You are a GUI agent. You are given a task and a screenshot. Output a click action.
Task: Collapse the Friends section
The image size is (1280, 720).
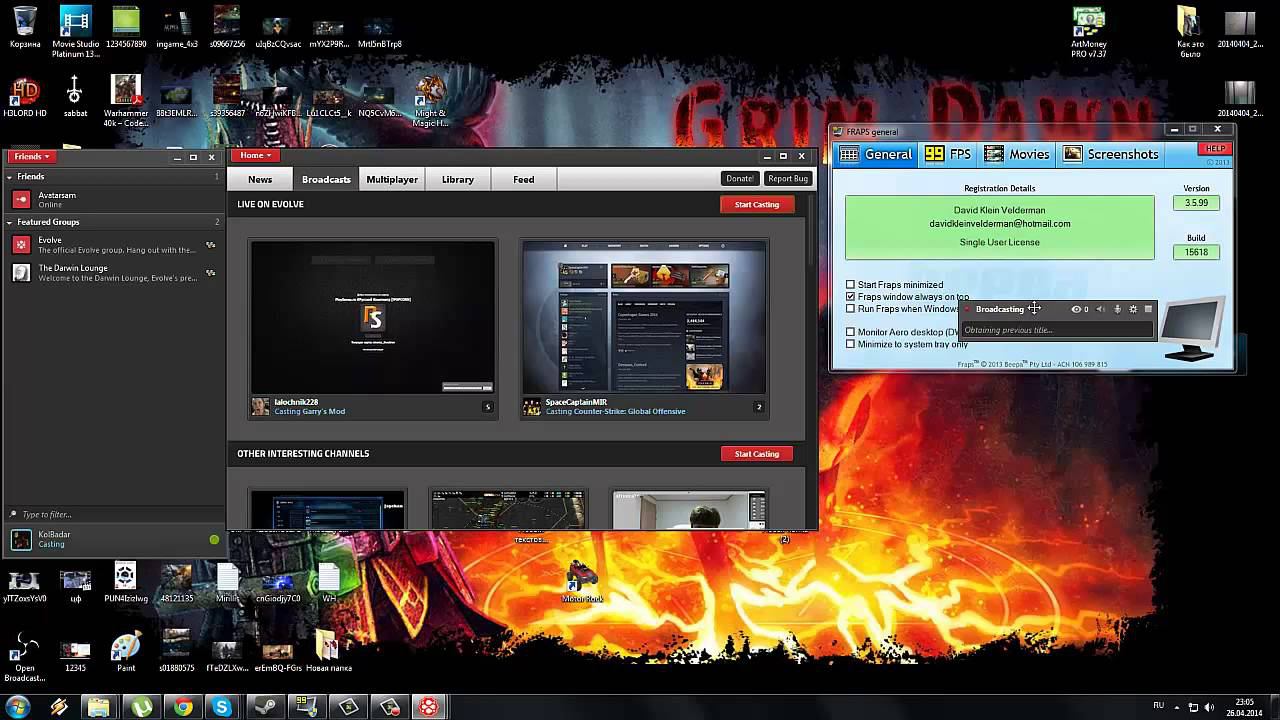click(x=10, y=177)
